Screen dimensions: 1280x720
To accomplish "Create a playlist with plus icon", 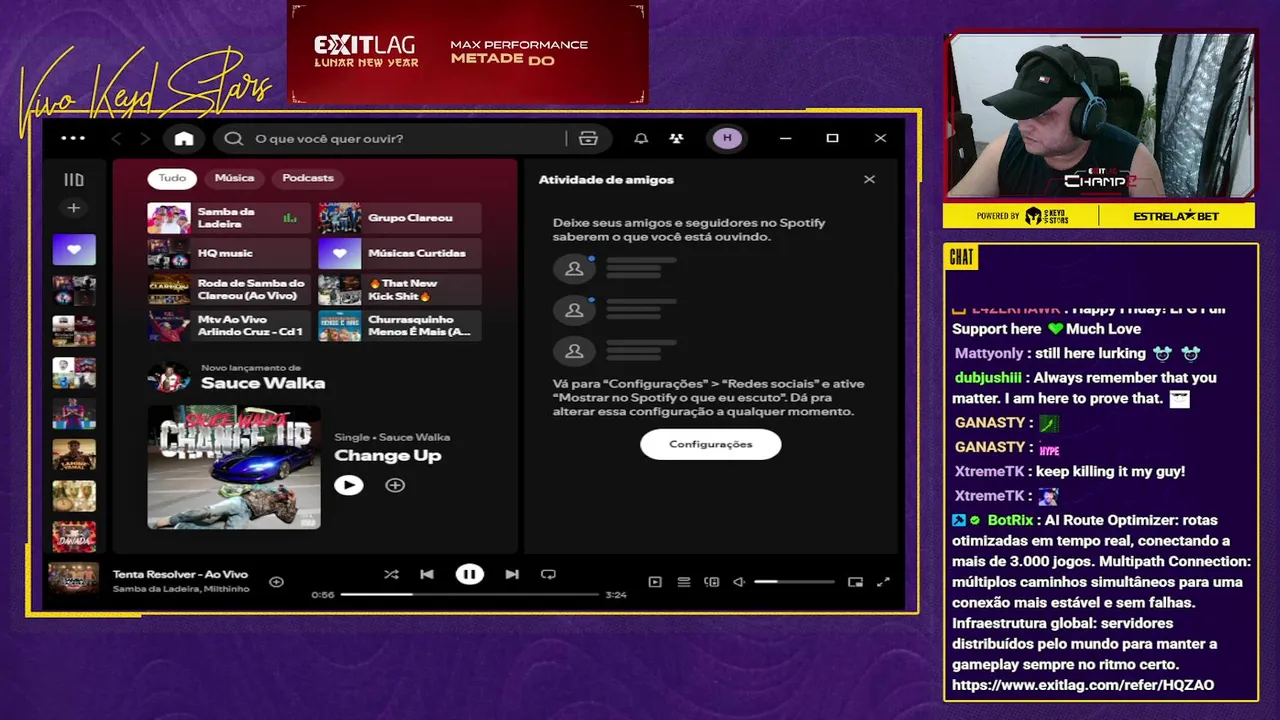I will (73, 208).
